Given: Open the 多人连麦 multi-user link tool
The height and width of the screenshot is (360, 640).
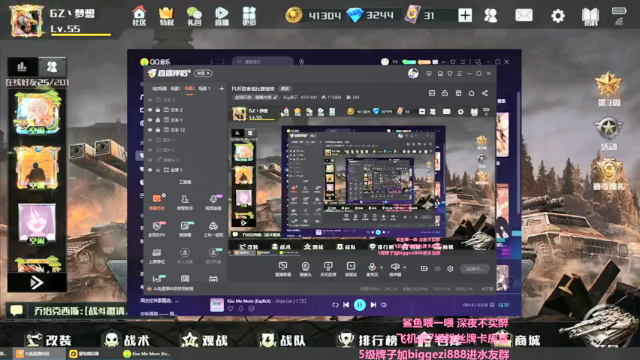Looking at the screenshot, I should point(184,256).
